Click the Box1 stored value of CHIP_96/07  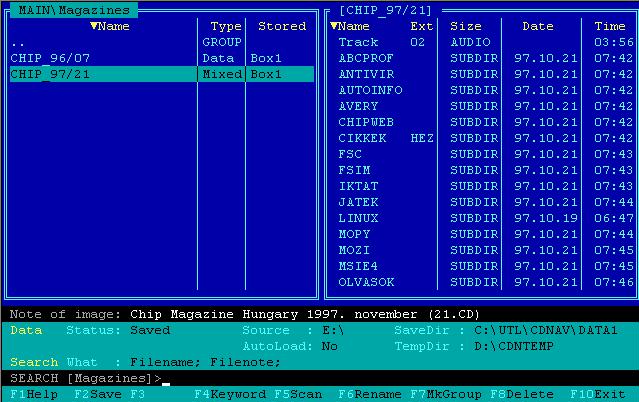point(266,58)
